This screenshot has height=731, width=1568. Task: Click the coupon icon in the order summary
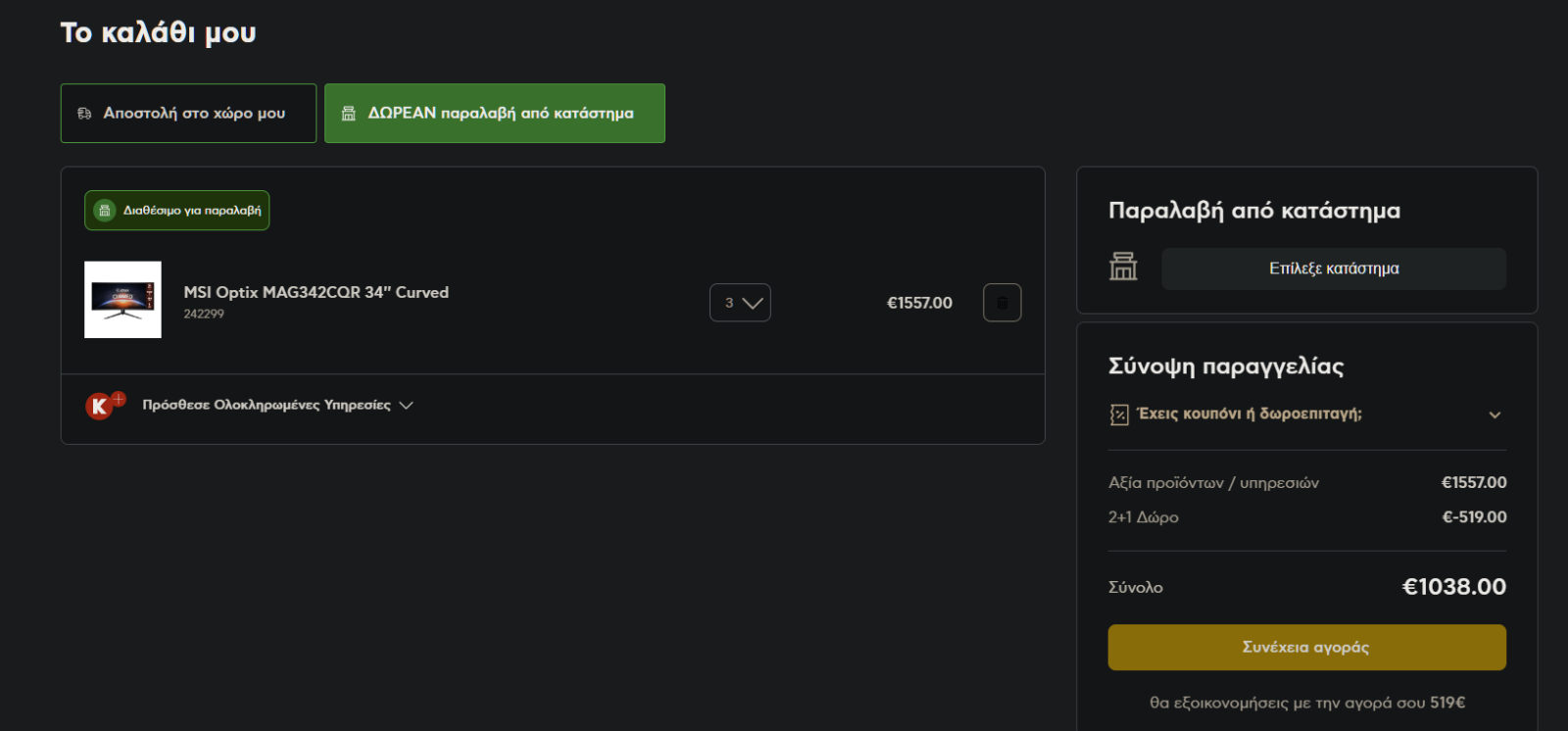pyautogui.click(x=1119, y=414)
